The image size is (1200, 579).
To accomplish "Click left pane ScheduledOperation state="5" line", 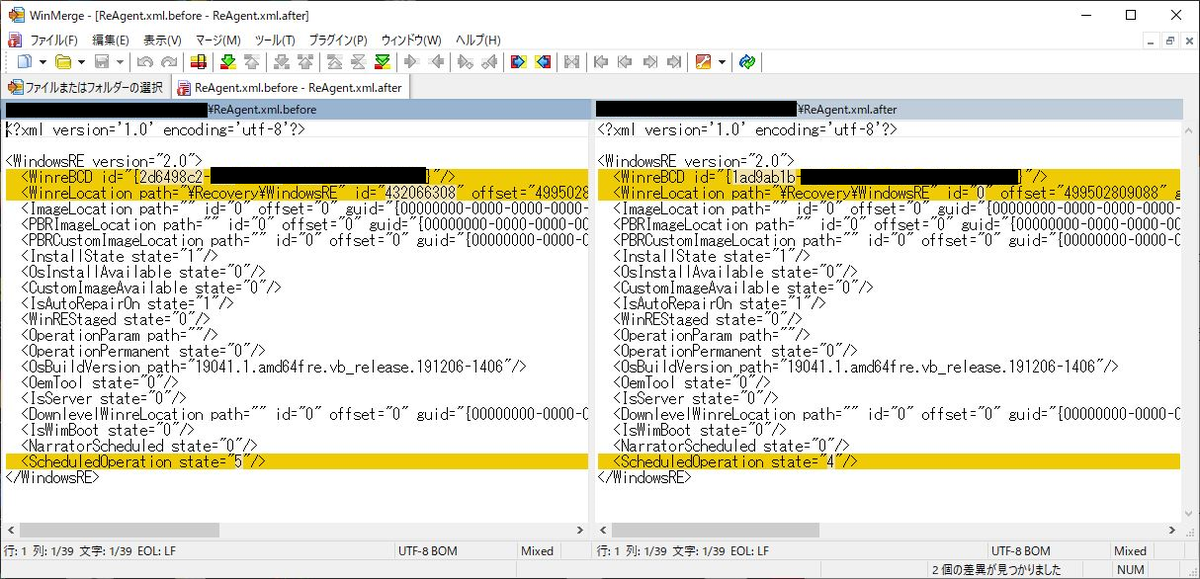I will point(297,461).
